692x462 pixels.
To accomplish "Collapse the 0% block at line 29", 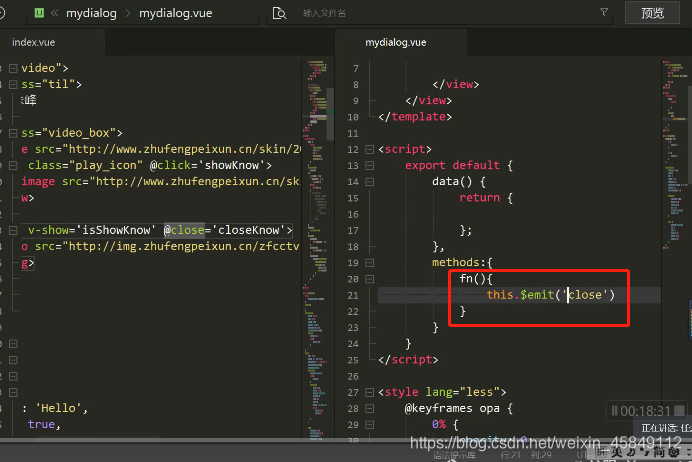I will [x=370, y=425].
